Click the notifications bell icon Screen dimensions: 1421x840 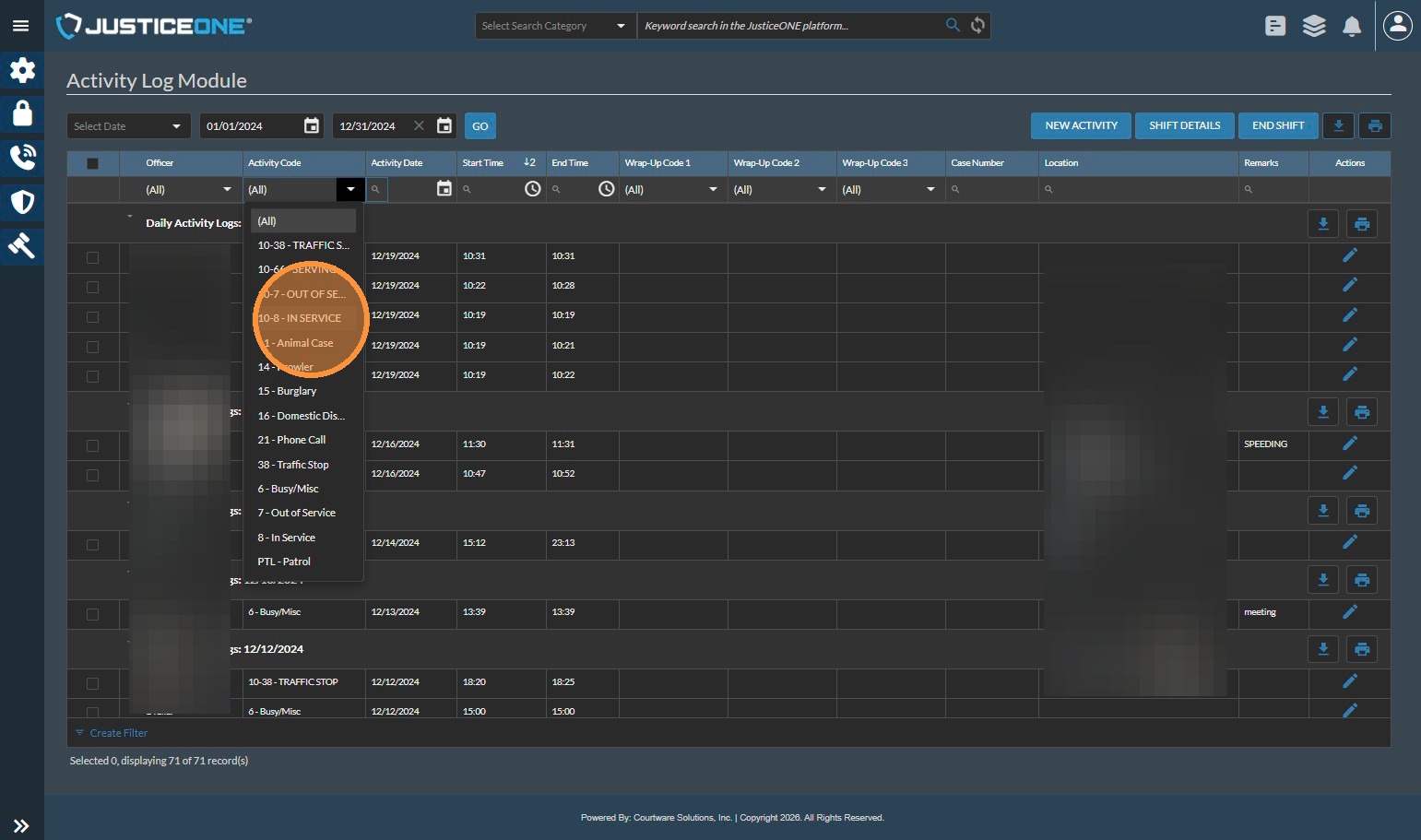[x=1352, y=26]
